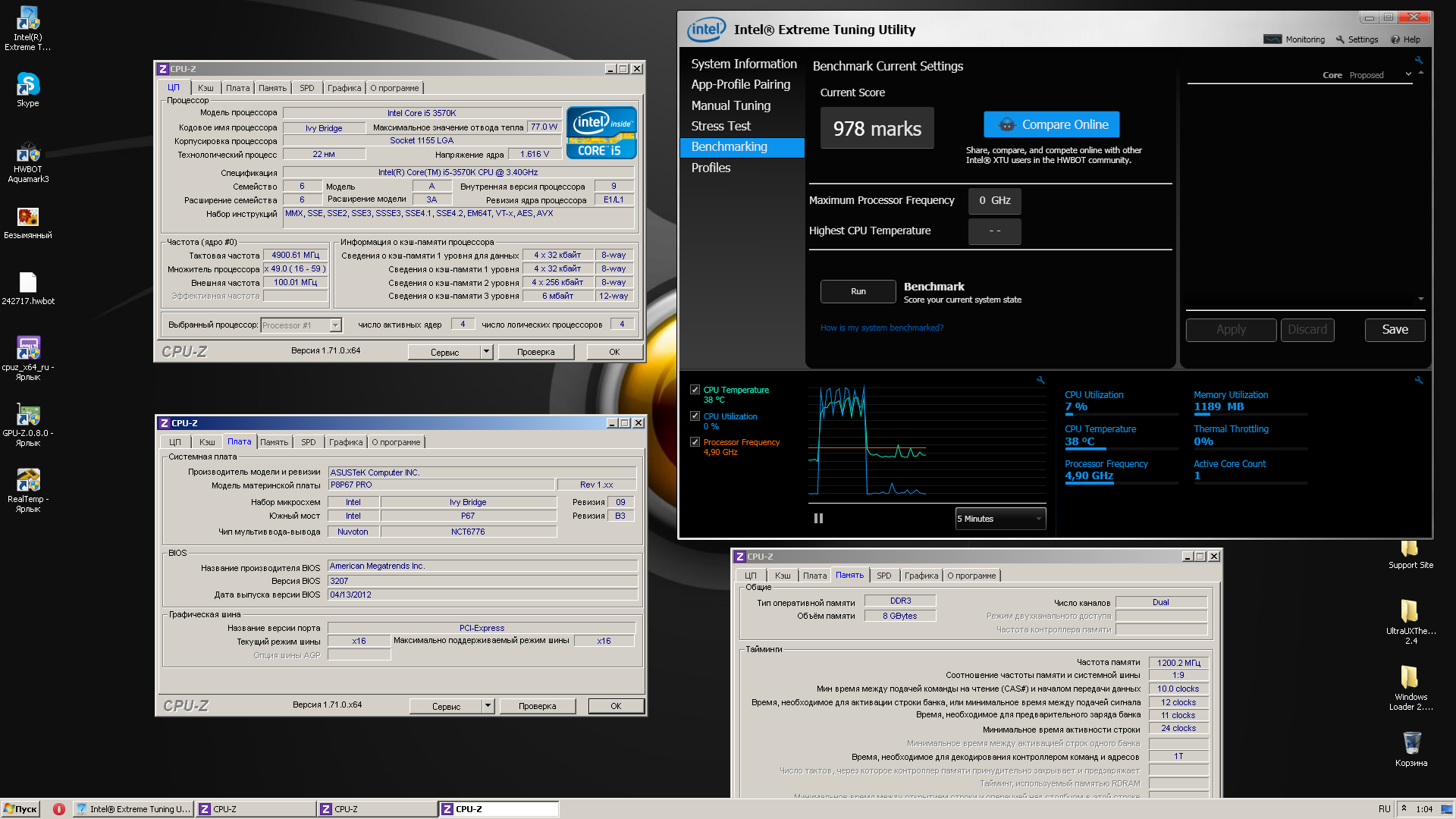Viewport: 1456px width, 819px height.
Task: Expand the Core Proposed chevron
Action: [1408, 74]
